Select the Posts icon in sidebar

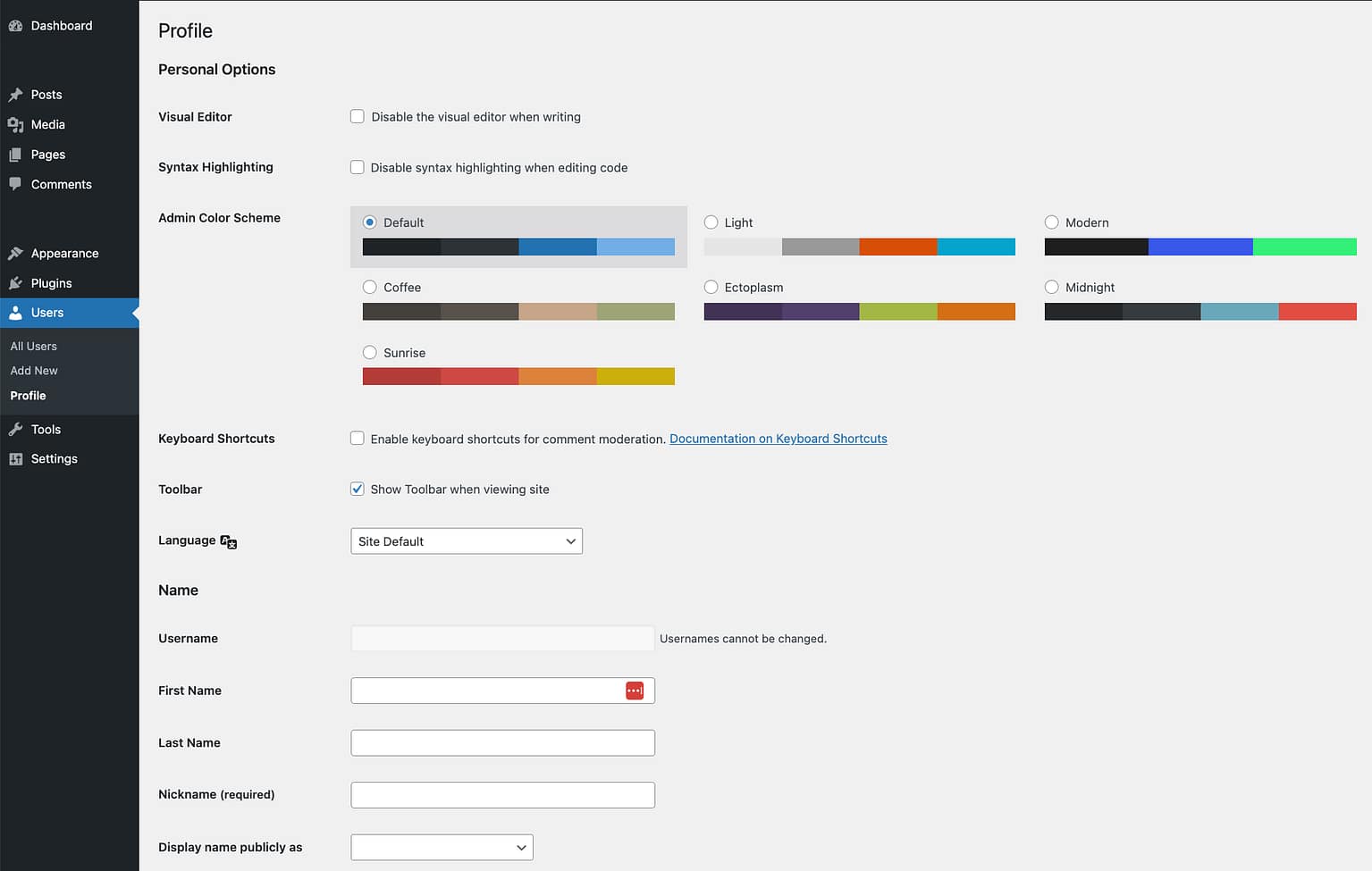(x=16, y=94)
